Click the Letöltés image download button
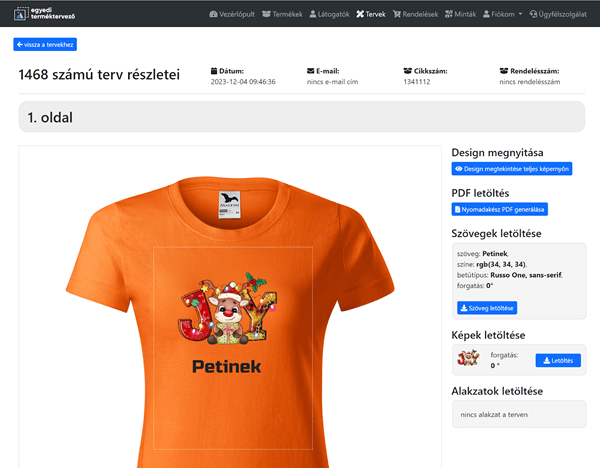The width and height of the screenshot is (600, 468). point(558,360)
